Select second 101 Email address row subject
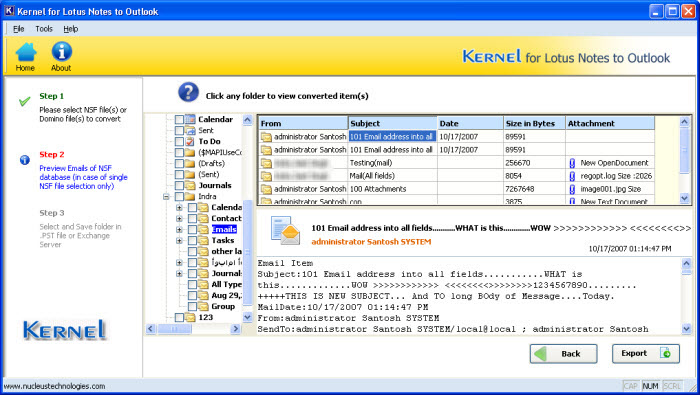Image resolution: width=700 pixels, height=395 pixels. 392,150
